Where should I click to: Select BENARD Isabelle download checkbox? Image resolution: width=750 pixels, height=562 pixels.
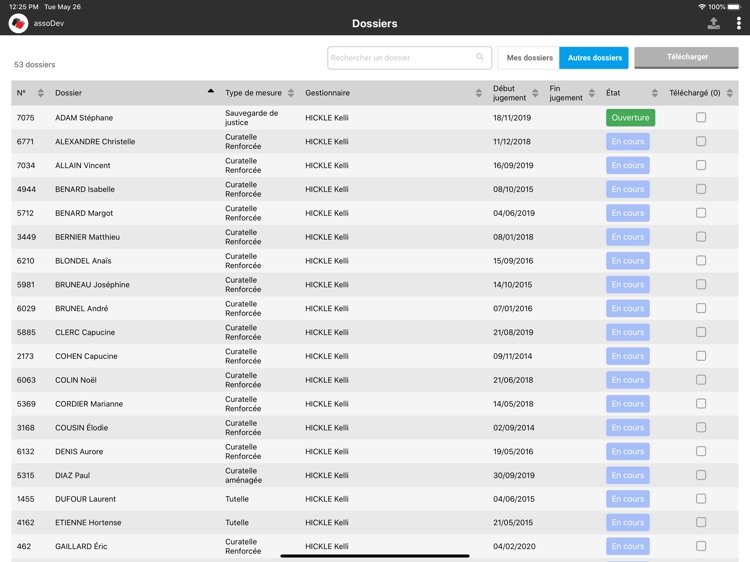pyautogui.click(x=701, y=189)
